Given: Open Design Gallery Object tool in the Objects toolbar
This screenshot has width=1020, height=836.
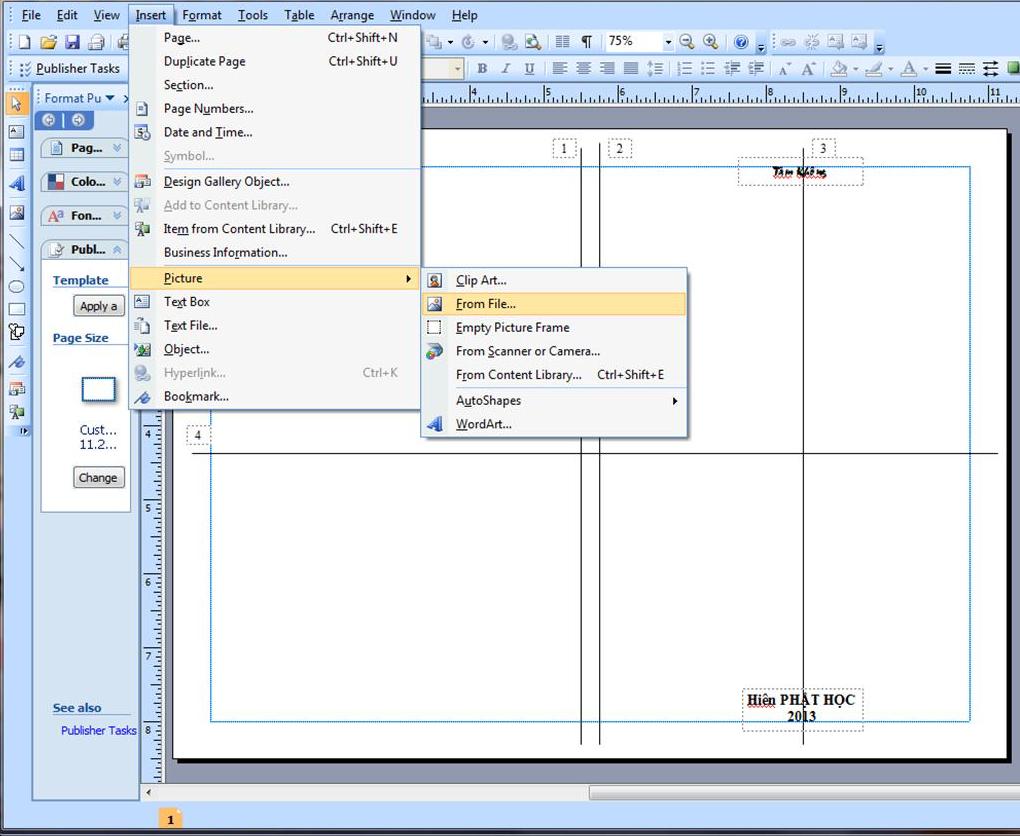Looking at the screenshot, I should click(16, 389).
